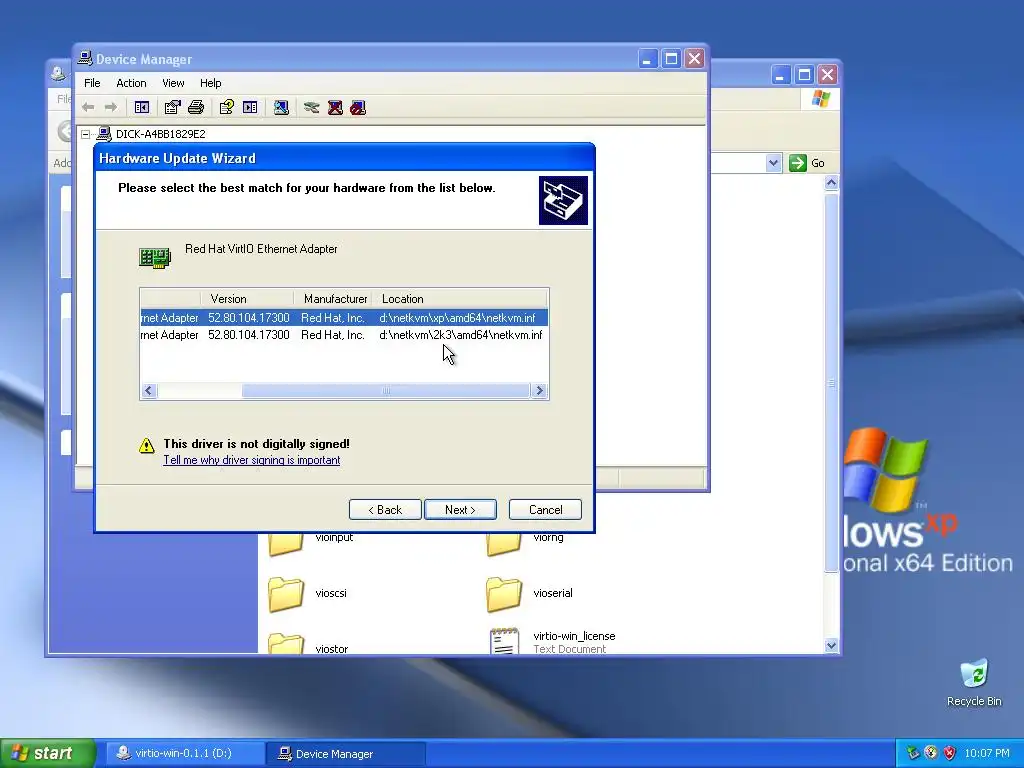Viewport: 1024px width, 768px height.
Task: Toggle the Show/Hide Action Pane toolbar icon
Action: (x=250, y=108)
